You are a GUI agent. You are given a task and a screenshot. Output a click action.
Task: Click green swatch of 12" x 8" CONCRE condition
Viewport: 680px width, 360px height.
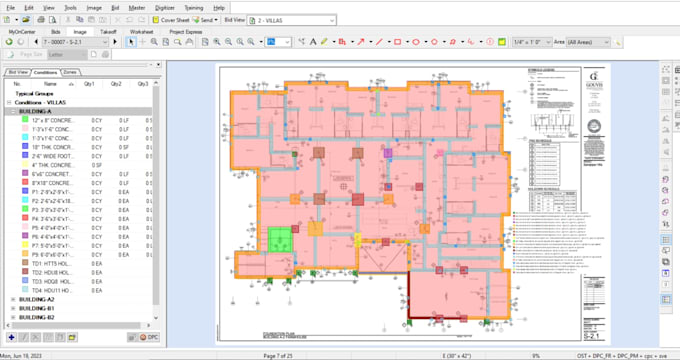point(25,119)
